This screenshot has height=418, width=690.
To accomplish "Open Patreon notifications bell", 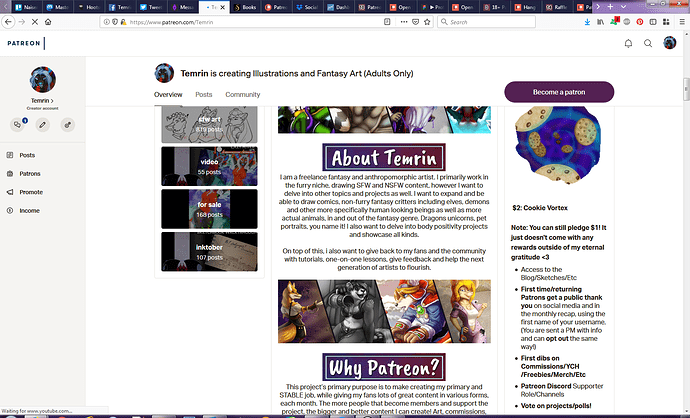I will click(628, 43).
